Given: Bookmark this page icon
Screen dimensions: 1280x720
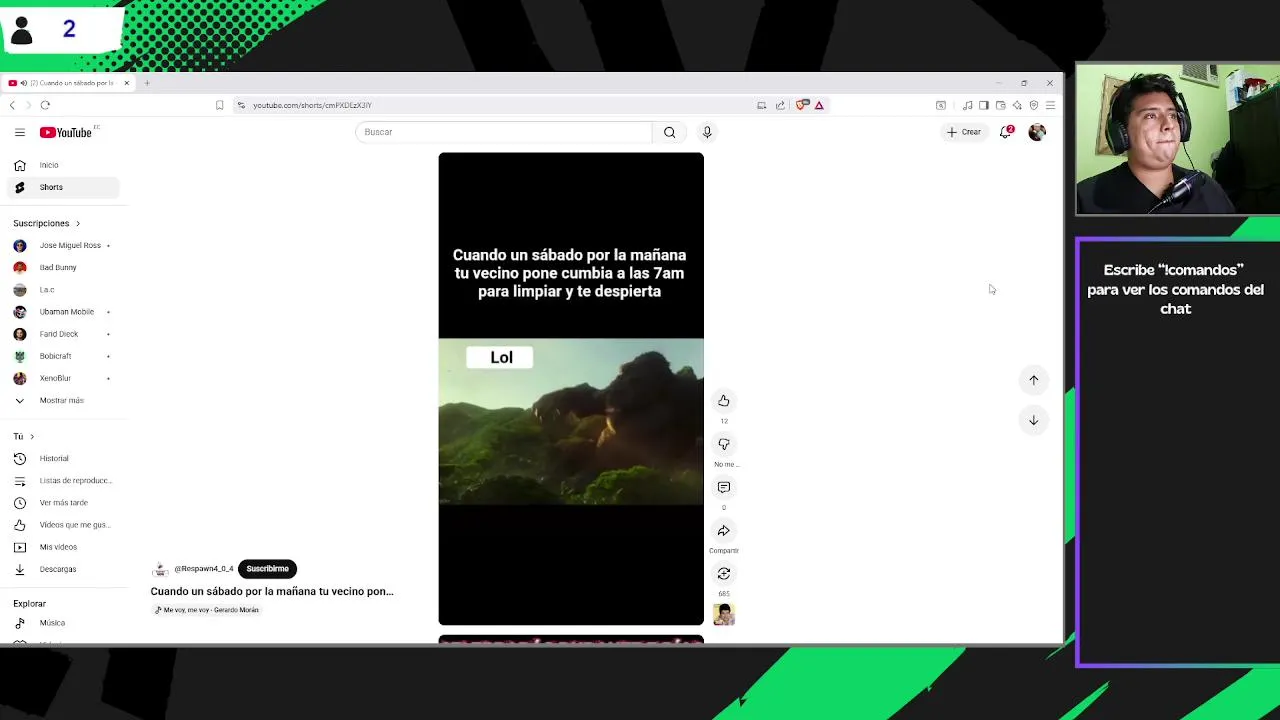Looking at the screenshot, I should coord(219,105).
